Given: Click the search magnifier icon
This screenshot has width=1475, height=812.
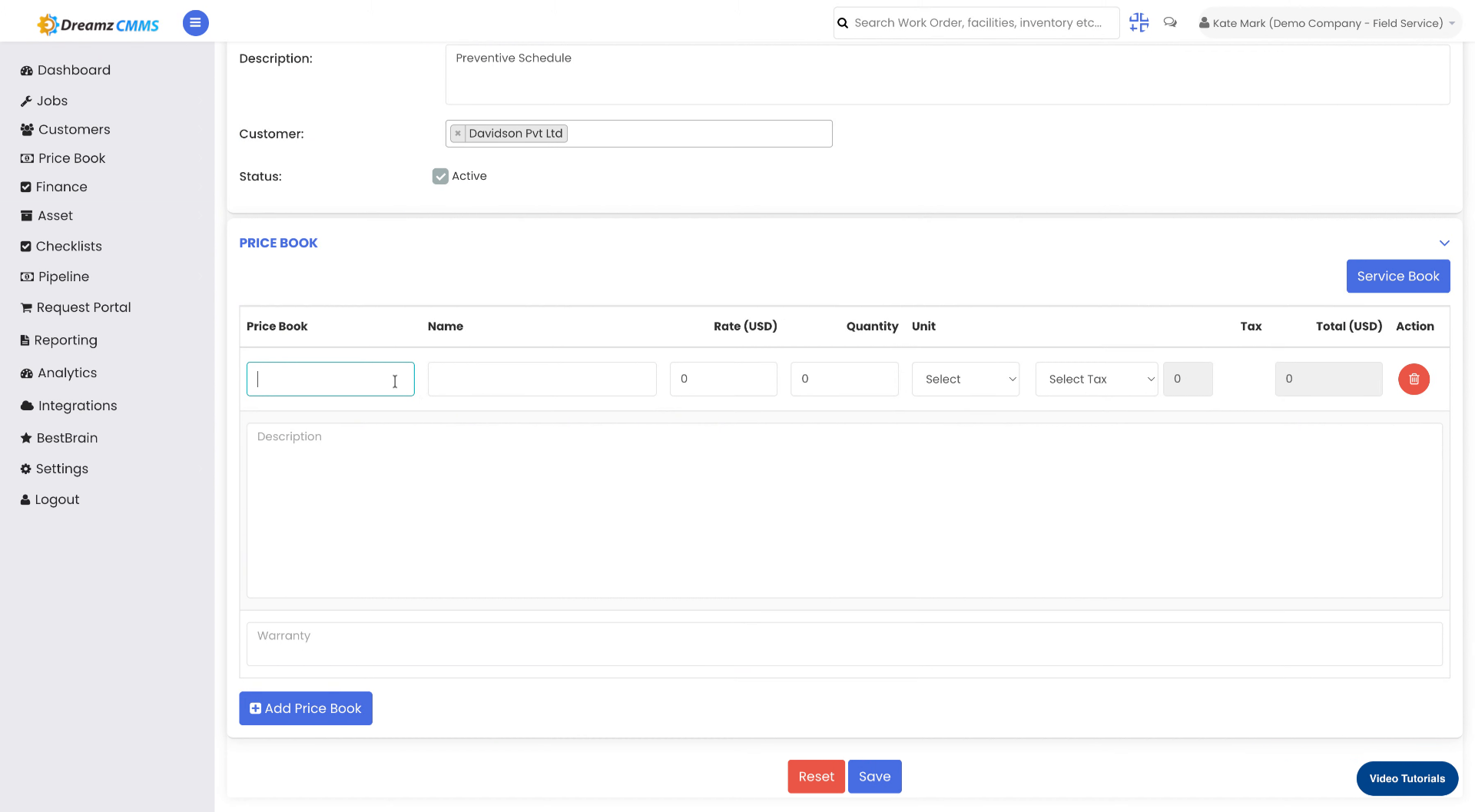Looking at the screenshot, I should [843, 23].
